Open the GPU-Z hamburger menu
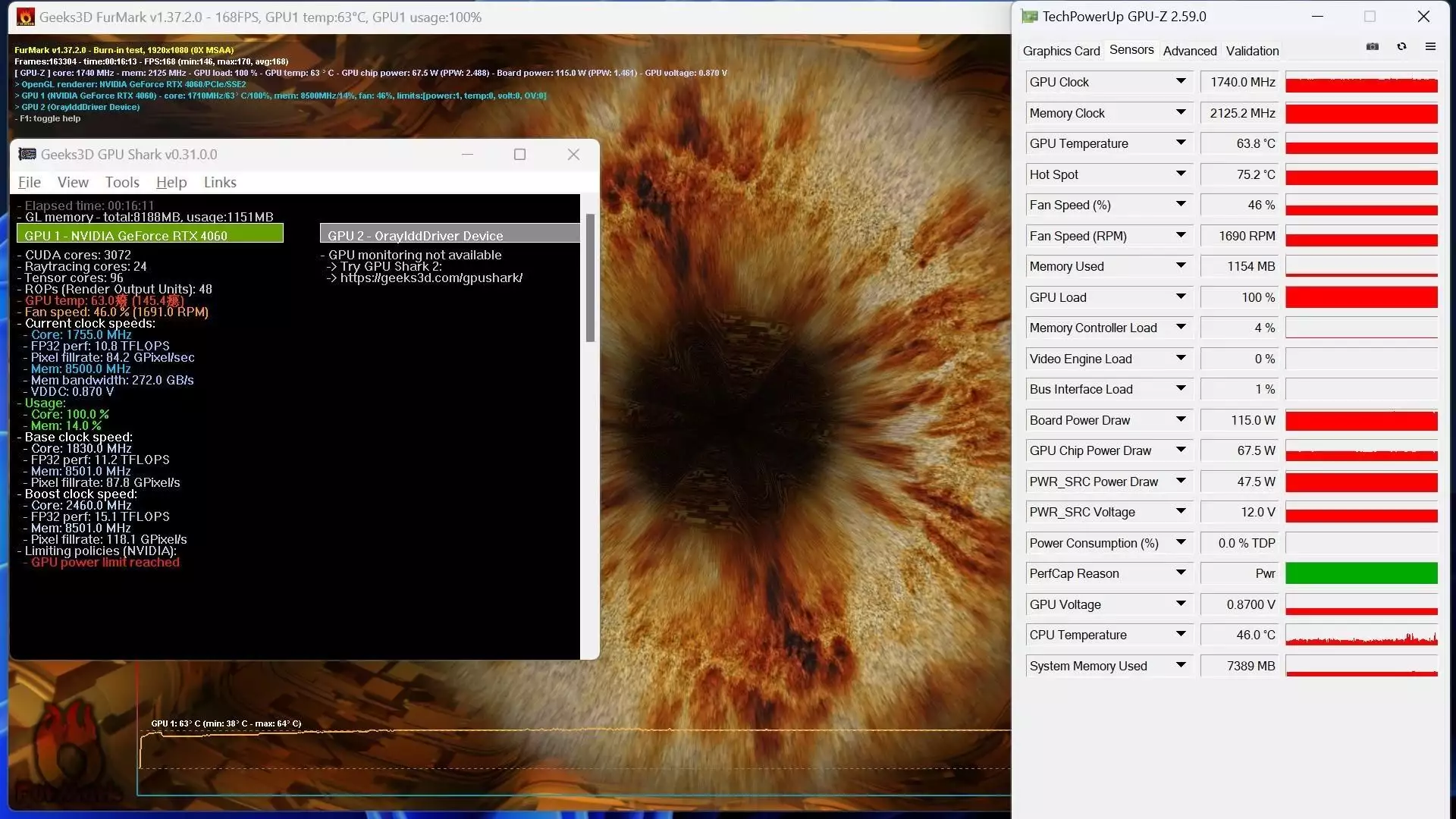The height and width of the screenshot is (819, 1456). pos(1430,46)
